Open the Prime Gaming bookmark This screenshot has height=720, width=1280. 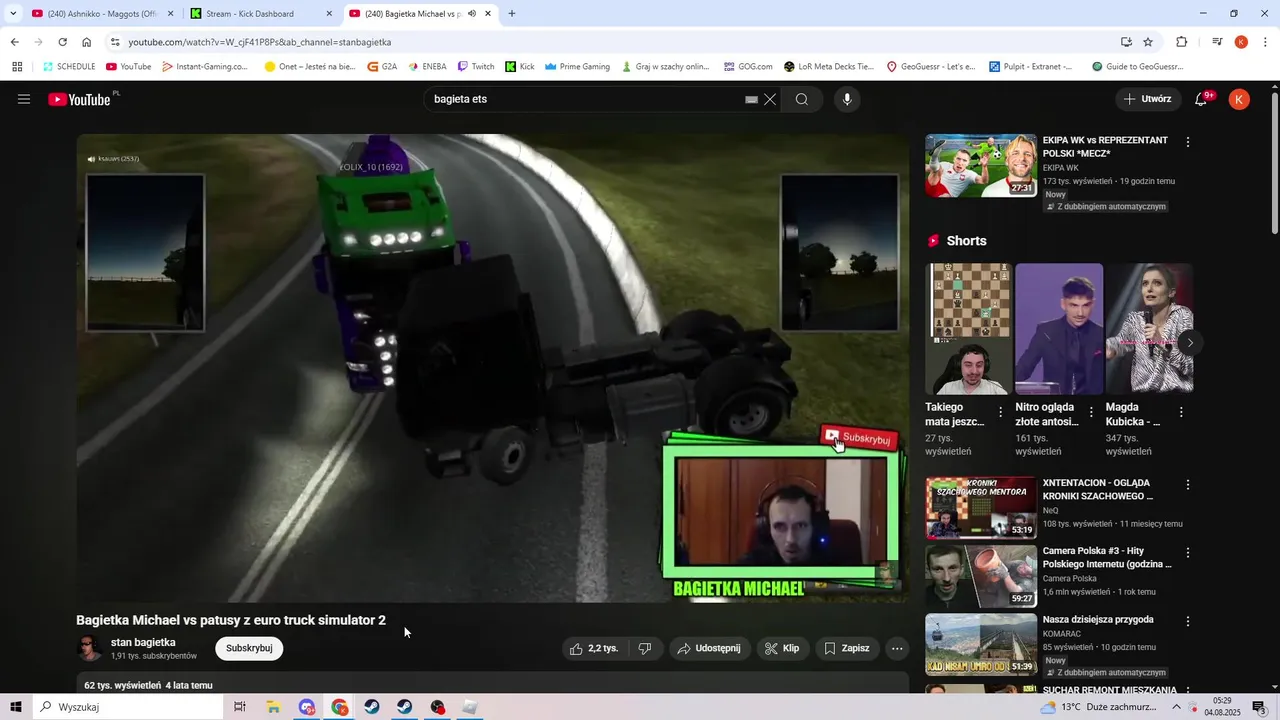click(577, 67)
